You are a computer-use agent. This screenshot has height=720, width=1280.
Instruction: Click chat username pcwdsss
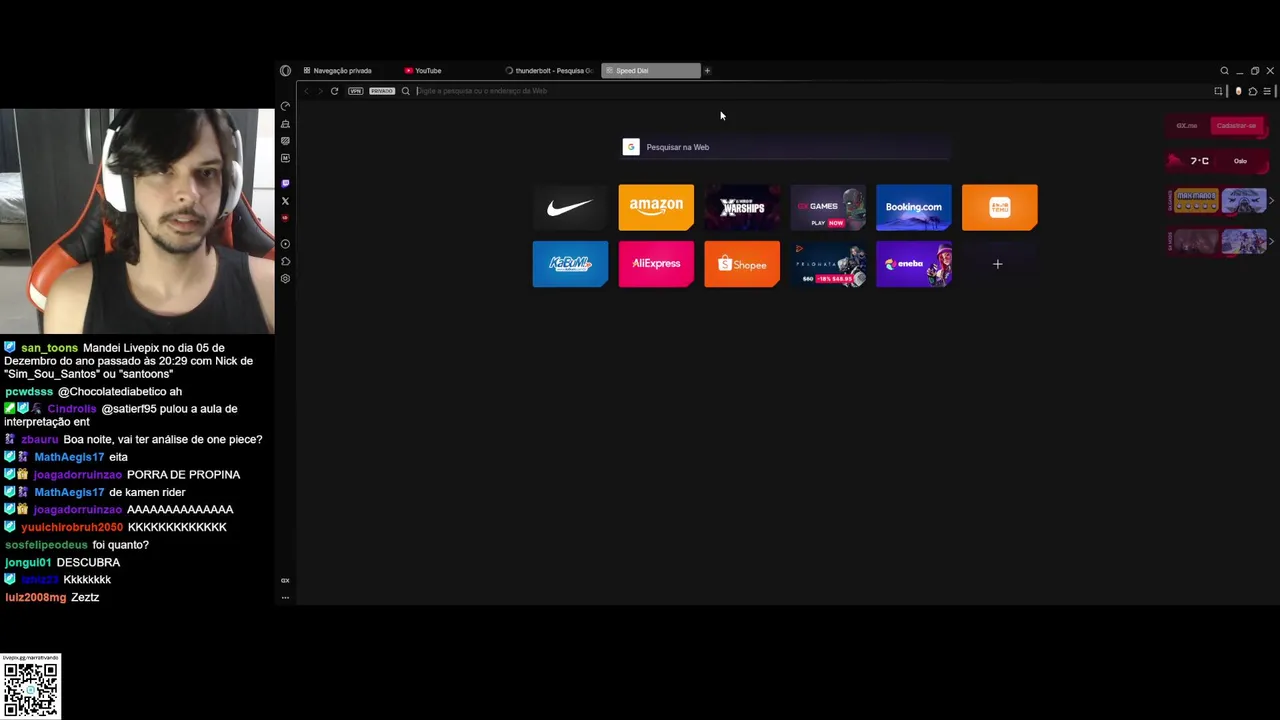[29, 392]
